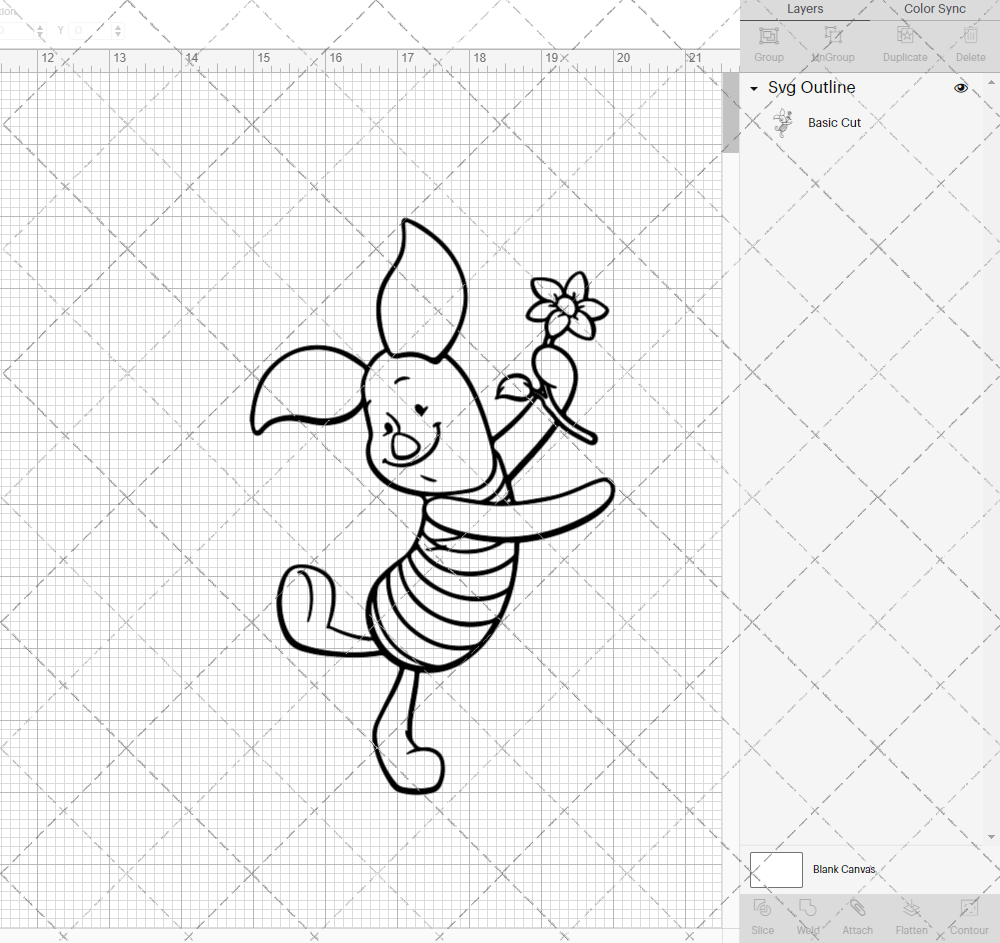Switch to the Layers tab

pyautogui.click(x=805, y=9)
